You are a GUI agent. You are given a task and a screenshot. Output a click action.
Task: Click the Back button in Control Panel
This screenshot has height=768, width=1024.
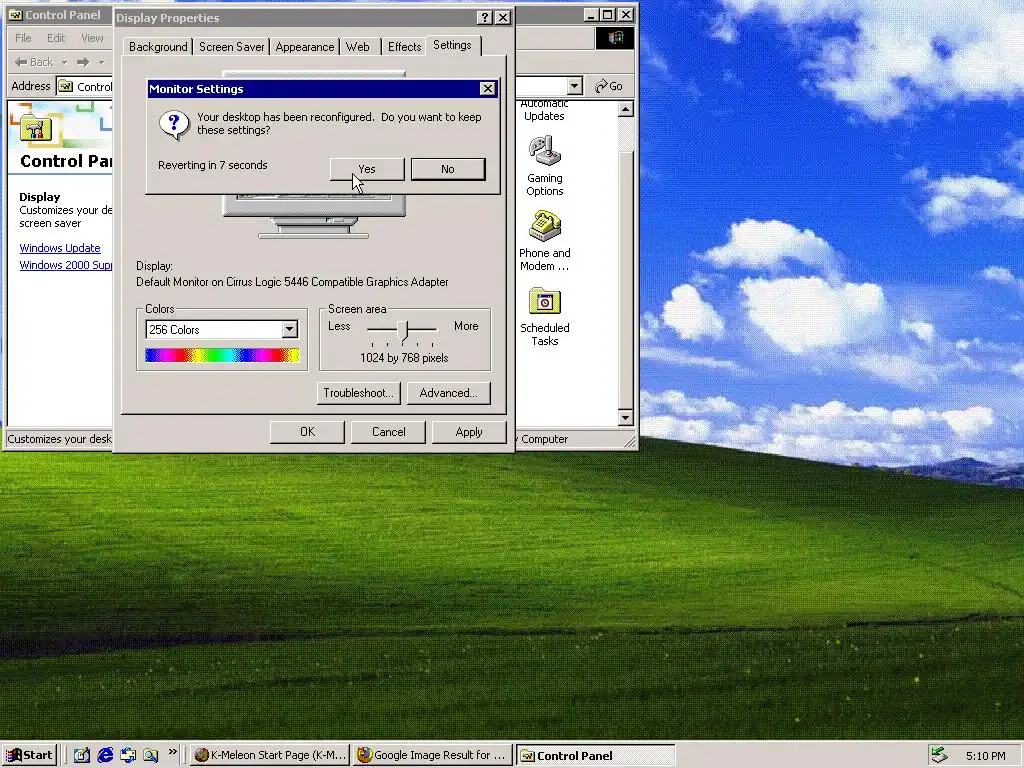34,63
